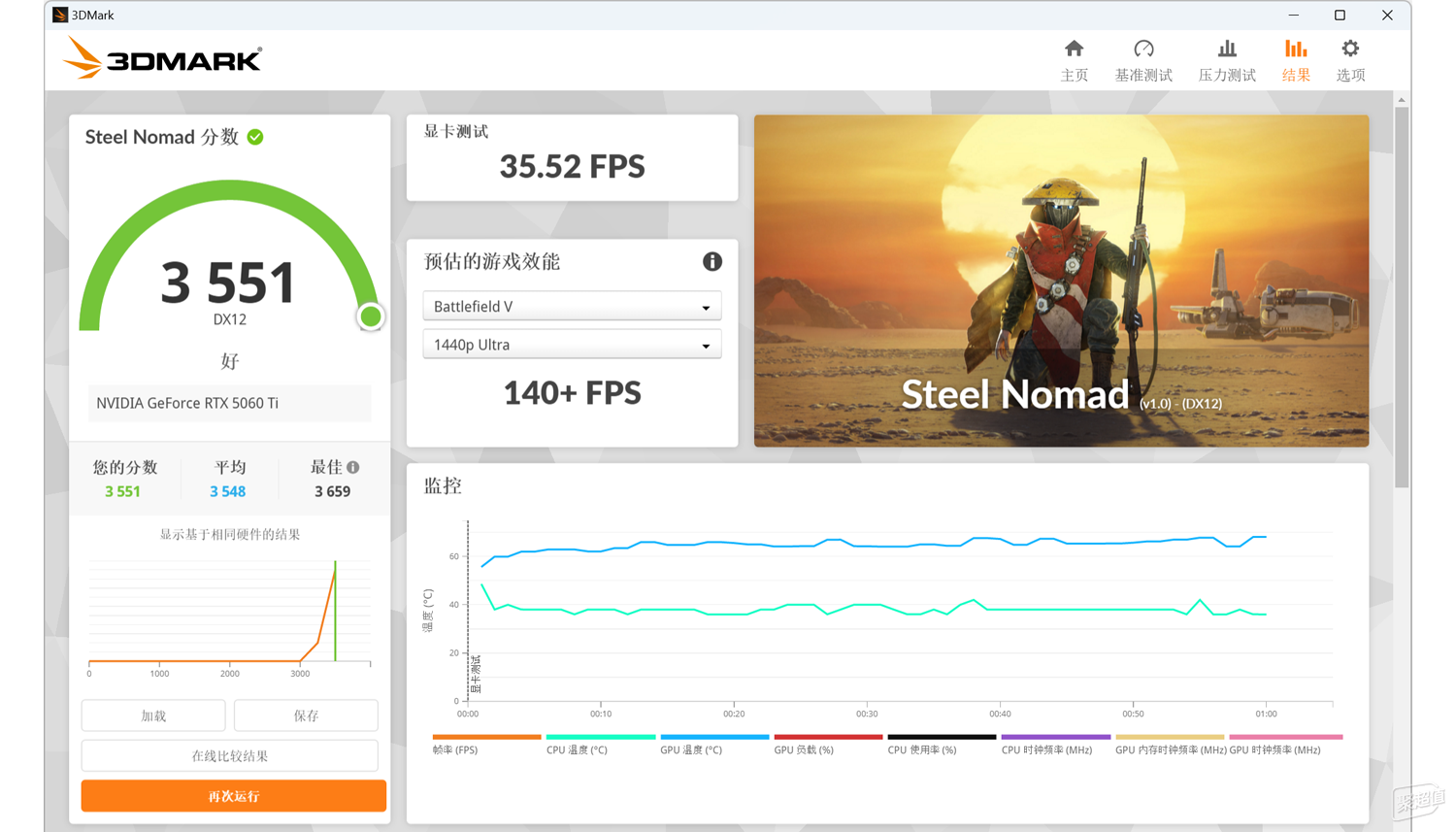Open the 压力测试 stress test icon
This screenshot has width=1456, height=832.
point(1227,49)
